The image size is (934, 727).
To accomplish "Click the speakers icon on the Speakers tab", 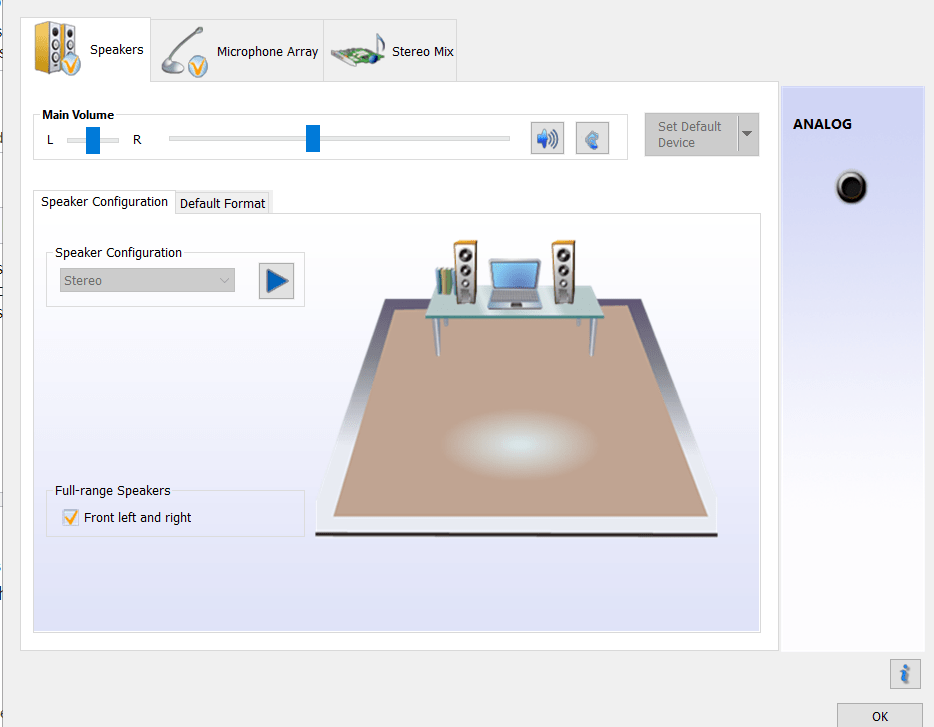I will pos(57,49).
